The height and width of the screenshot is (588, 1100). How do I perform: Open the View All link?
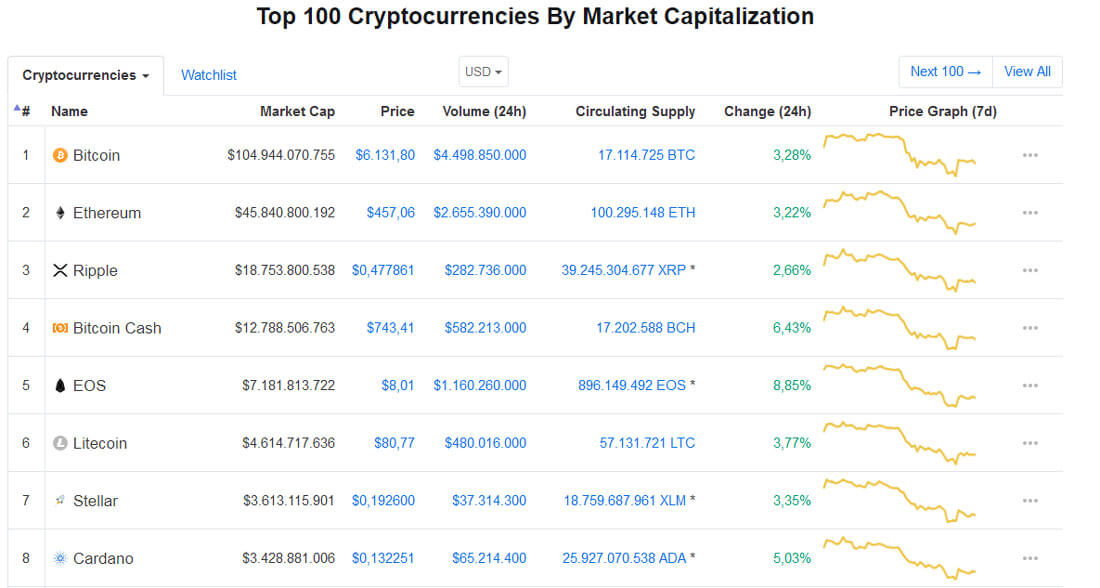[x=1027, y=71]
